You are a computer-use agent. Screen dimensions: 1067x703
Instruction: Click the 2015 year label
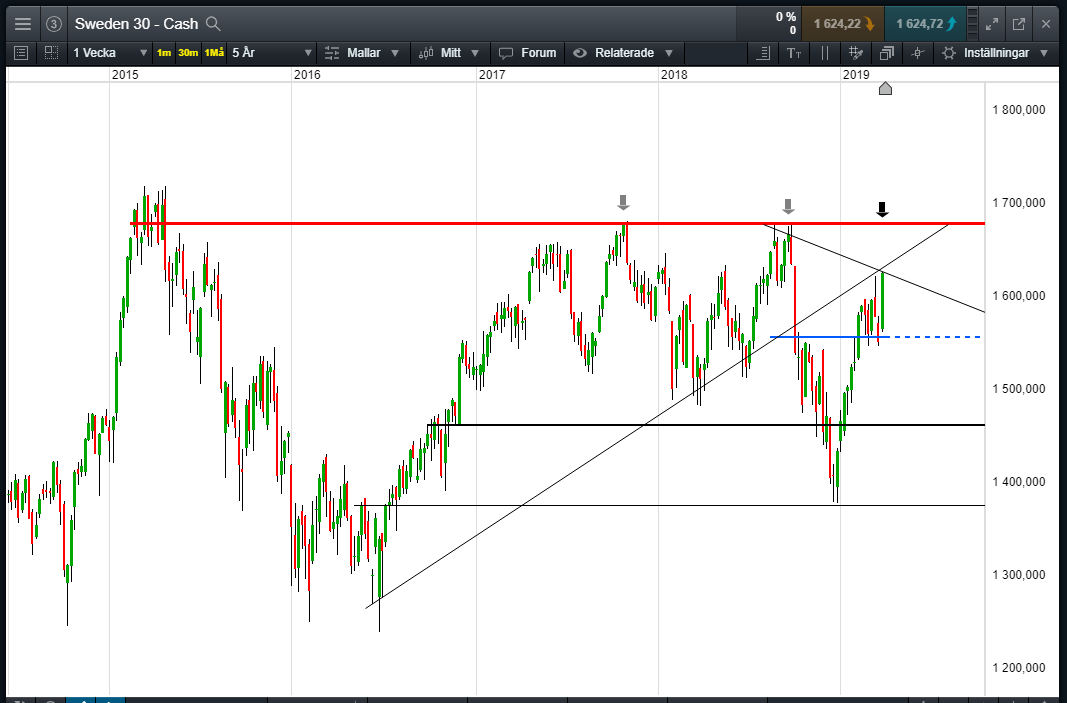[125, 75]
